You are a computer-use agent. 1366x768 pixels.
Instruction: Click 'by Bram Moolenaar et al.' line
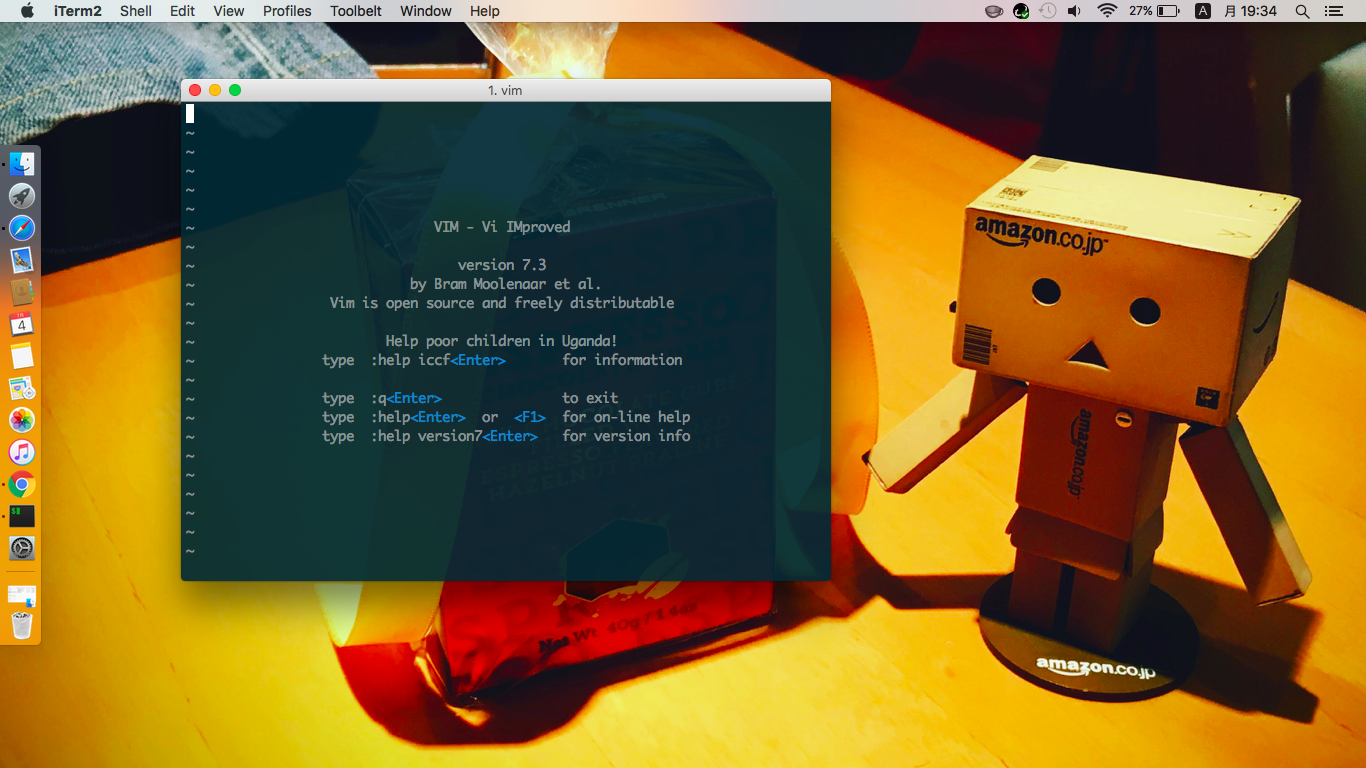click(506, 284)
